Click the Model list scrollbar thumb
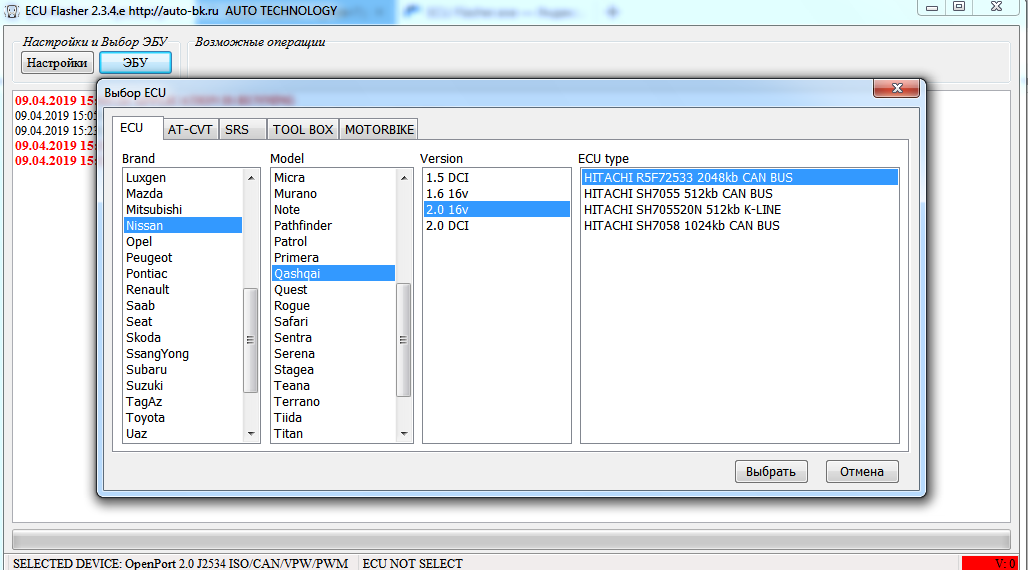1028x570 pixels. [404, 340]
